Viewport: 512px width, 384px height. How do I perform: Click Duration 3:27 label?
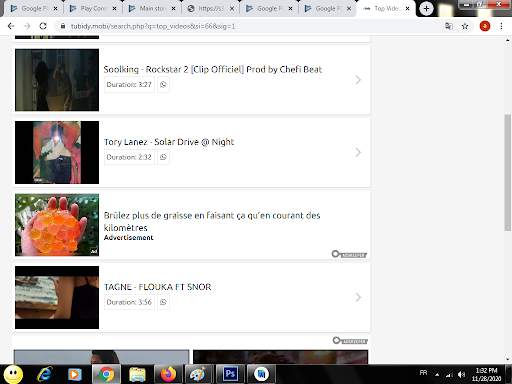[129, 84]
